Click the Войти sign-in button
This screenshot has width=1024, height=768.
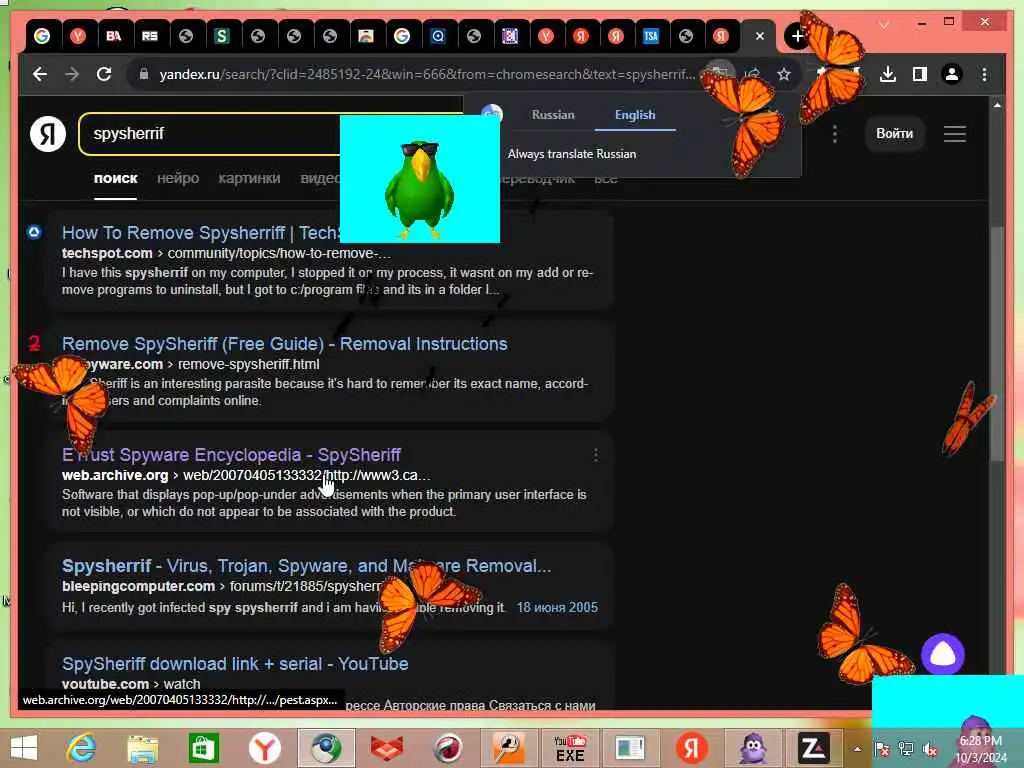pyautogui.click(x=894, y=134)
